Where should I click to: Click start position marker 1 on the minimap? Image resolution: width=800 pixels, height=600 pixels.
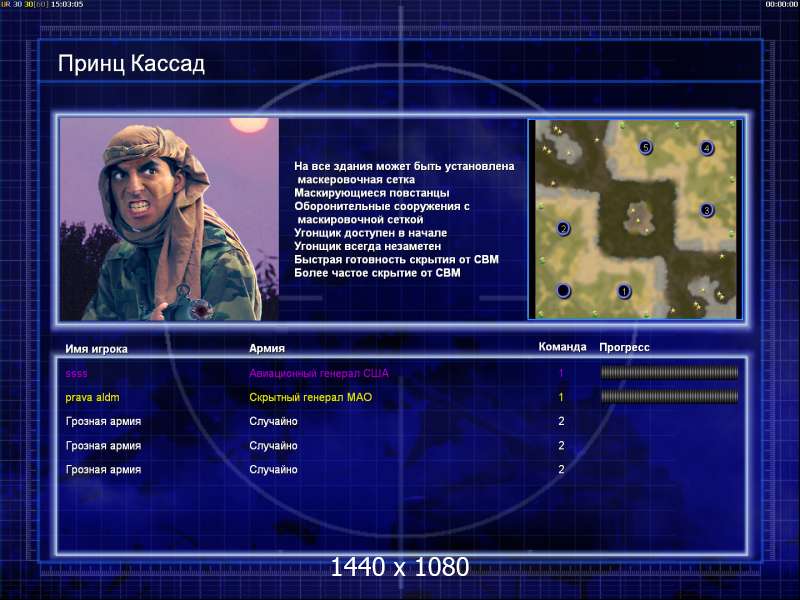pos(623,291)
